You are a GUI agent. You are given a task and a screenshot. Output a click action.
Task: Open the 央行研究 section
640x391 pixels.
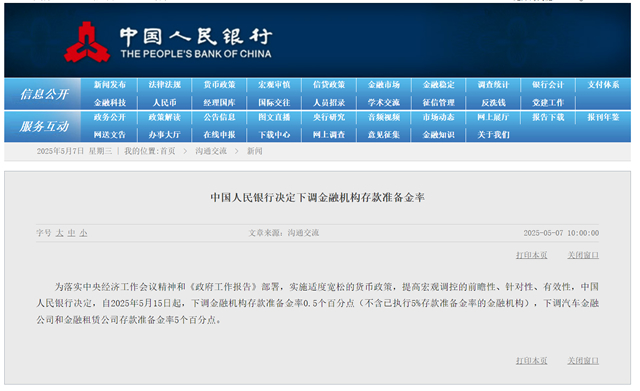329,118
